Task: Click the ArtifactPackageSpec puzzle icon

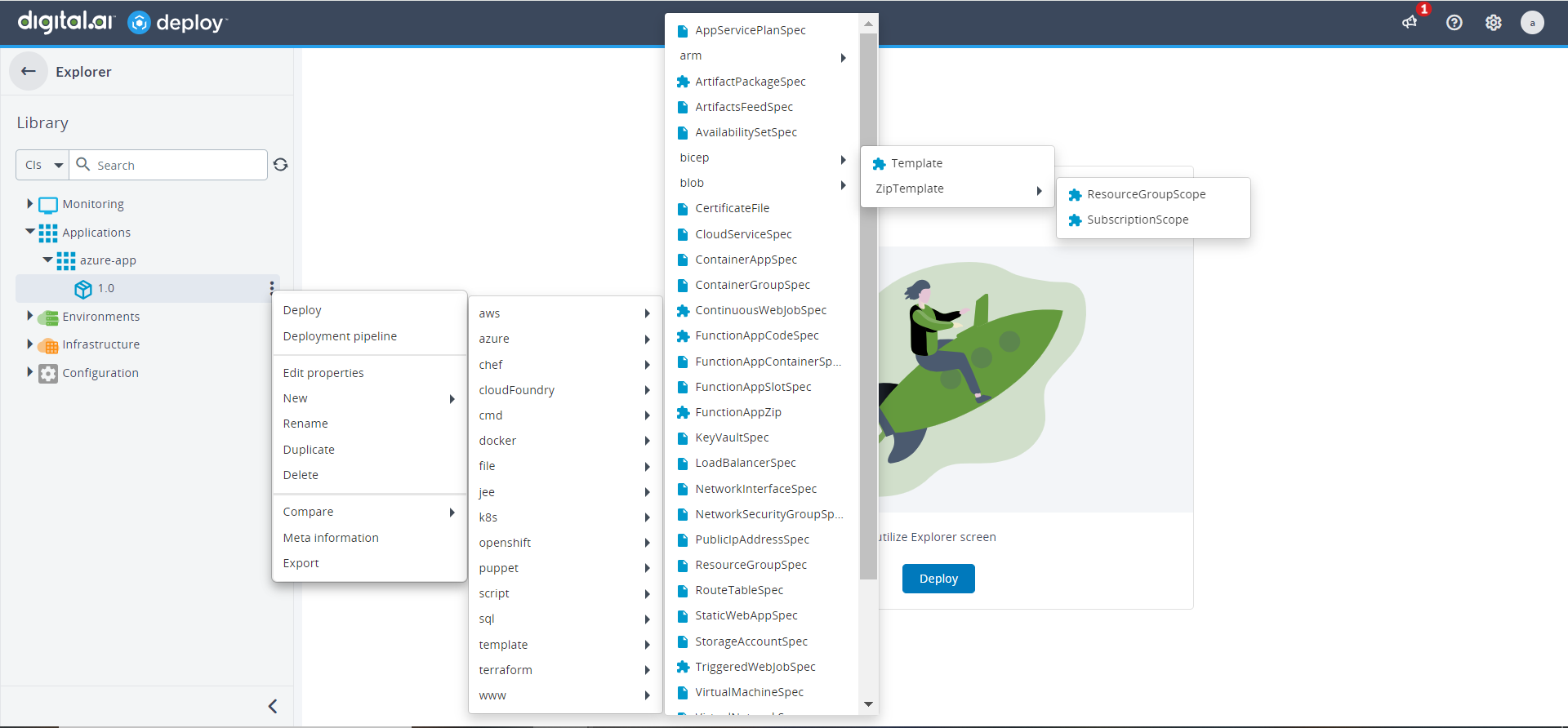Action: [x=684, y=82]
